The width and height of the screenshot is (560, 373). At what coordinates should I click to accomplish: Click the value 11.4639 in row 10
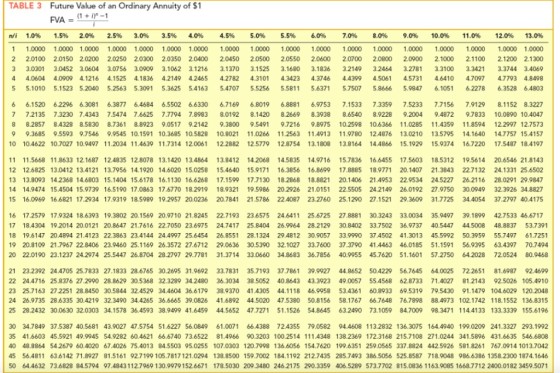[142, 144]
